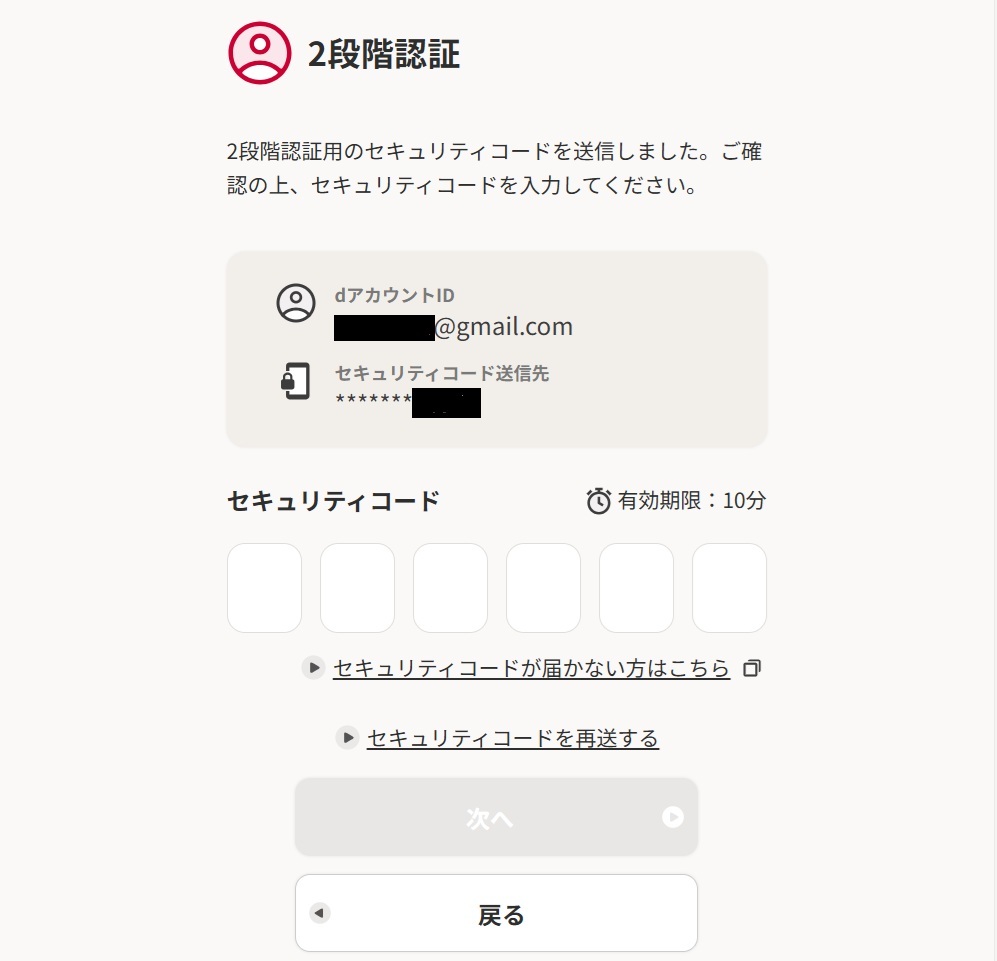Select the third security code digit box

450,588
